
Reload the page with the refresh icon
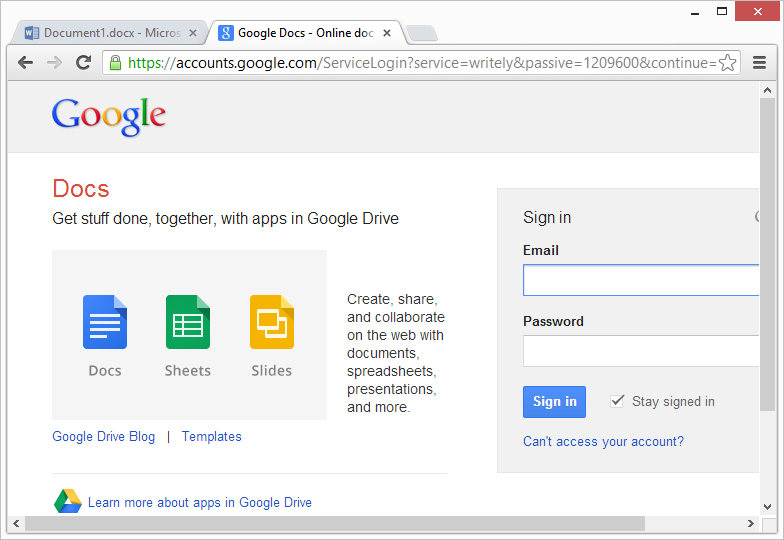tap(84, 62)
